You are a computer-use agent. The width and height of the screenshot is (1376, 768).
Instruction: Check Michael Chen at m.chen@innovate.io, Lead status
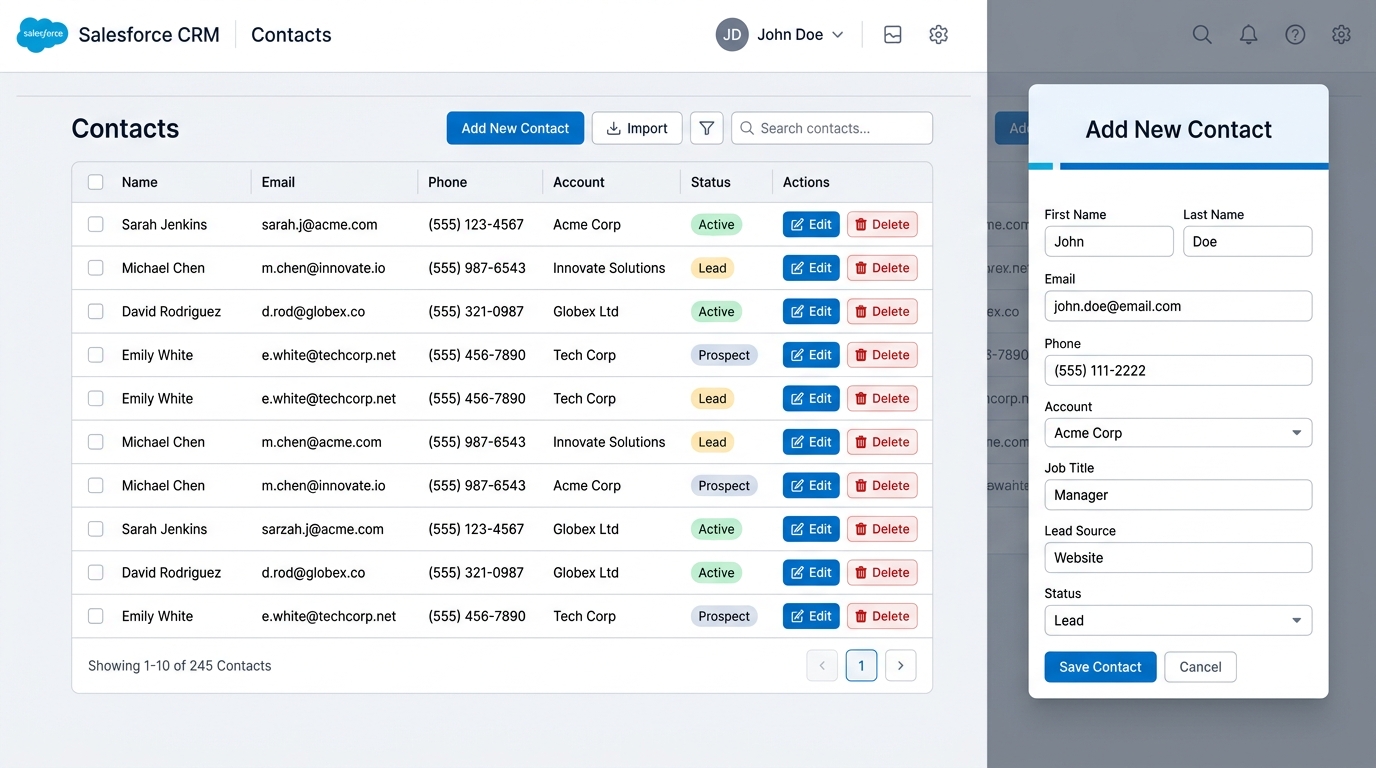point(96,268)
